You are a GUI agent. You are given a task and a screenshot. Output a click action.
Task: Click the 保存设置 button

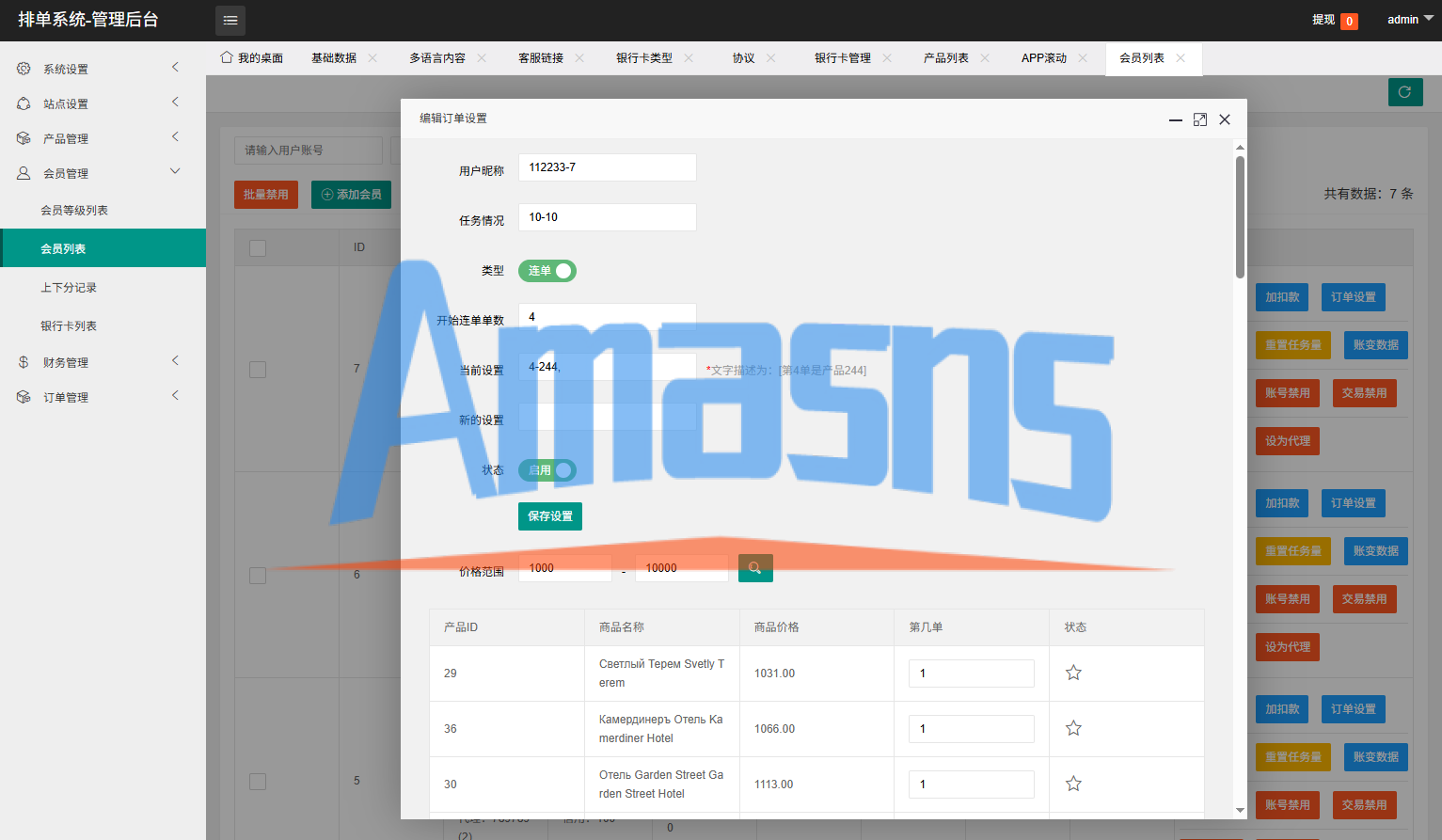[x=550, y=516]
